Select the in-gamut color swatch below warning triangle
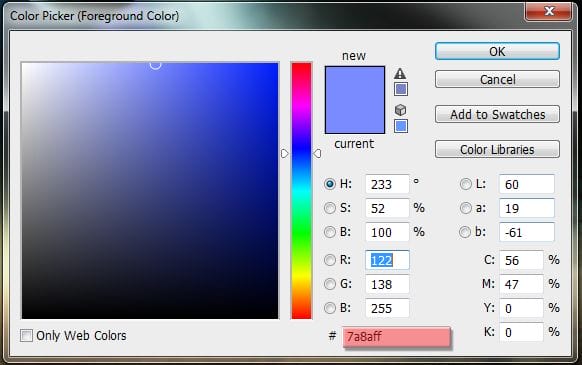 (x=401, y=89)
